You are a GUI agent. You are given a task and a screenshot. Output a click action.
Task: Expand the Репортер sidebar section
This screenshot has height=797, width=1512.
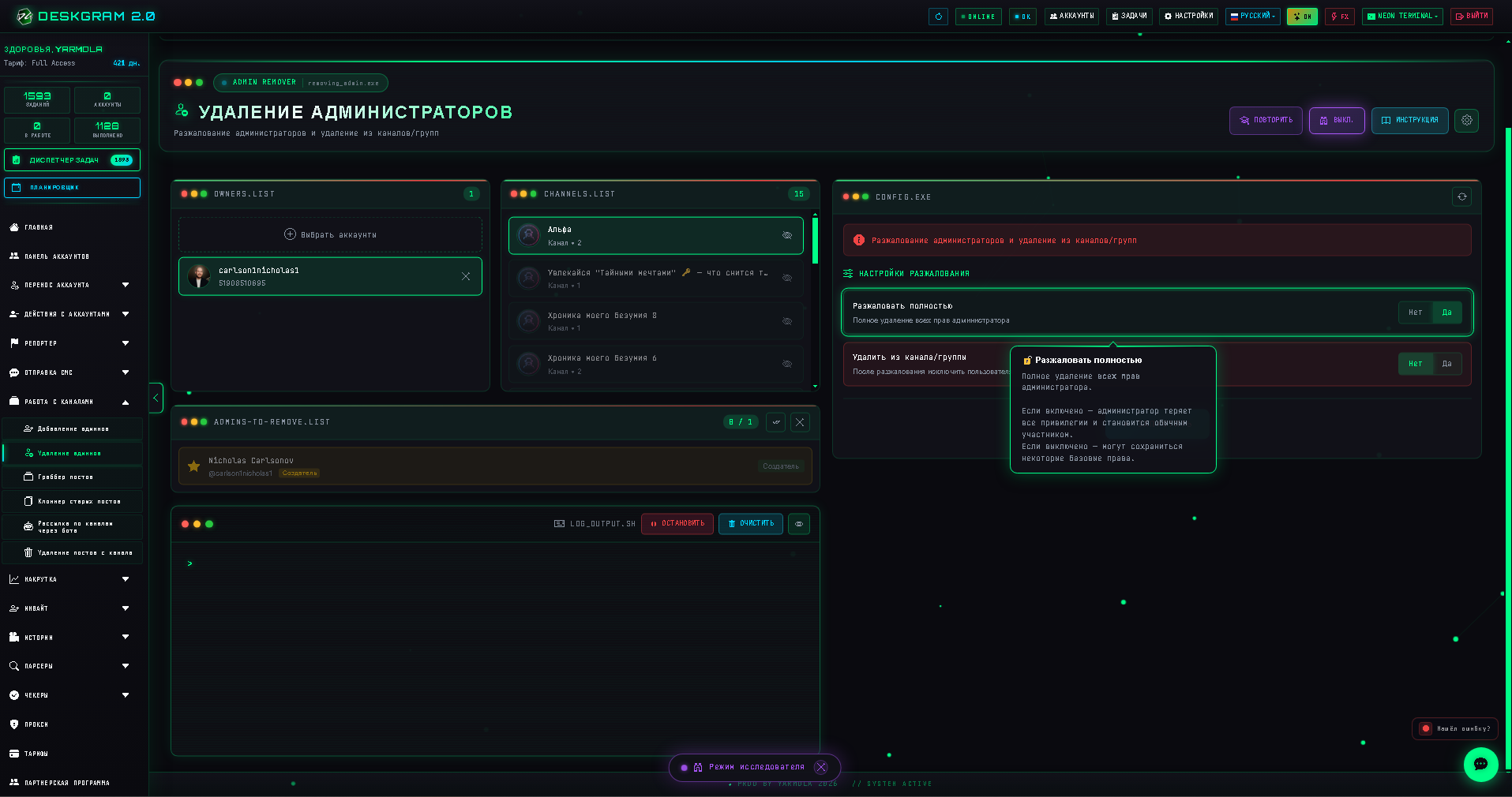71,343
